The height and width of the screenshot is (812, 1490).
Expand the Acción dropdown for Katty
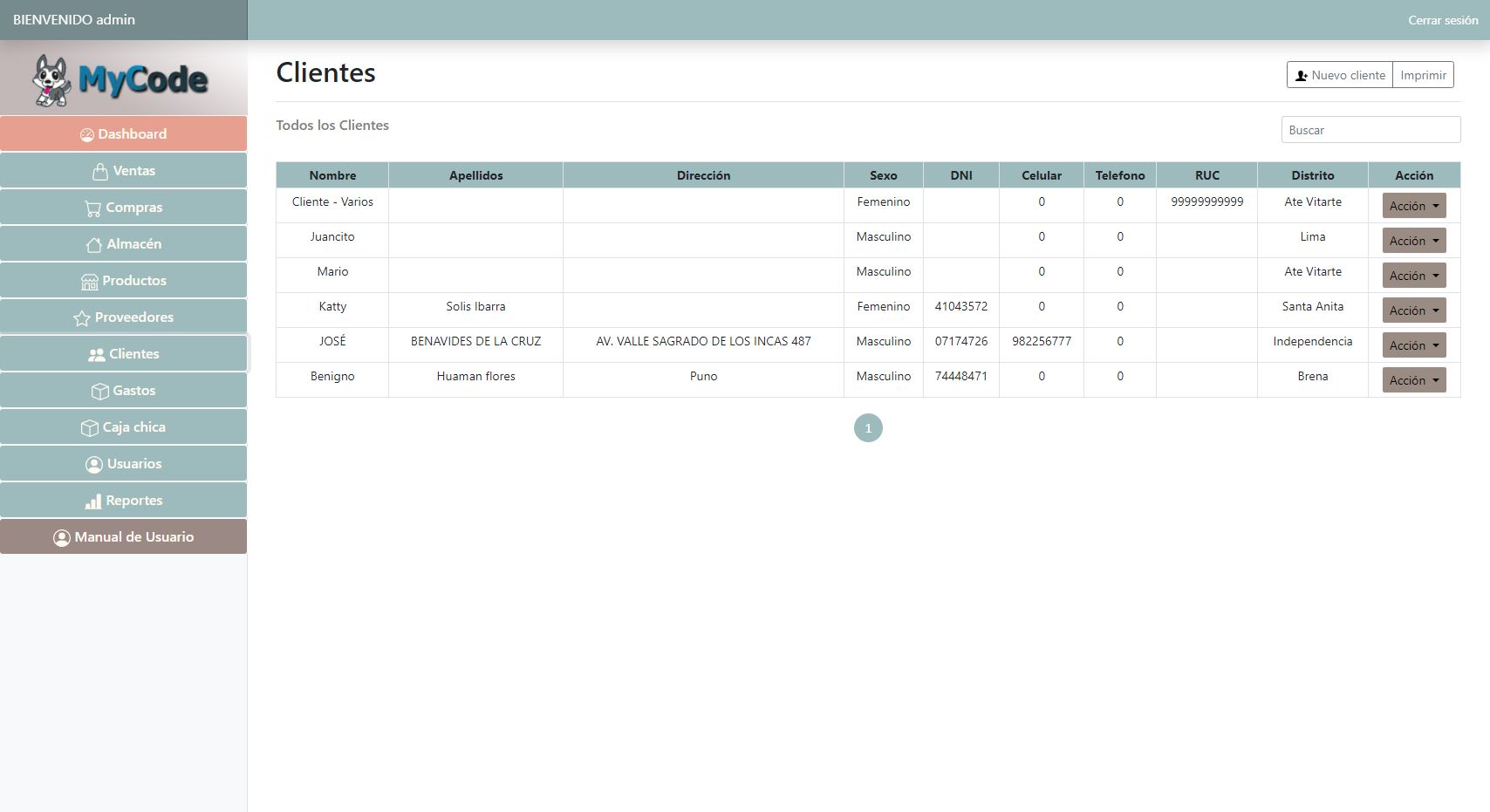pos(1413,310)
